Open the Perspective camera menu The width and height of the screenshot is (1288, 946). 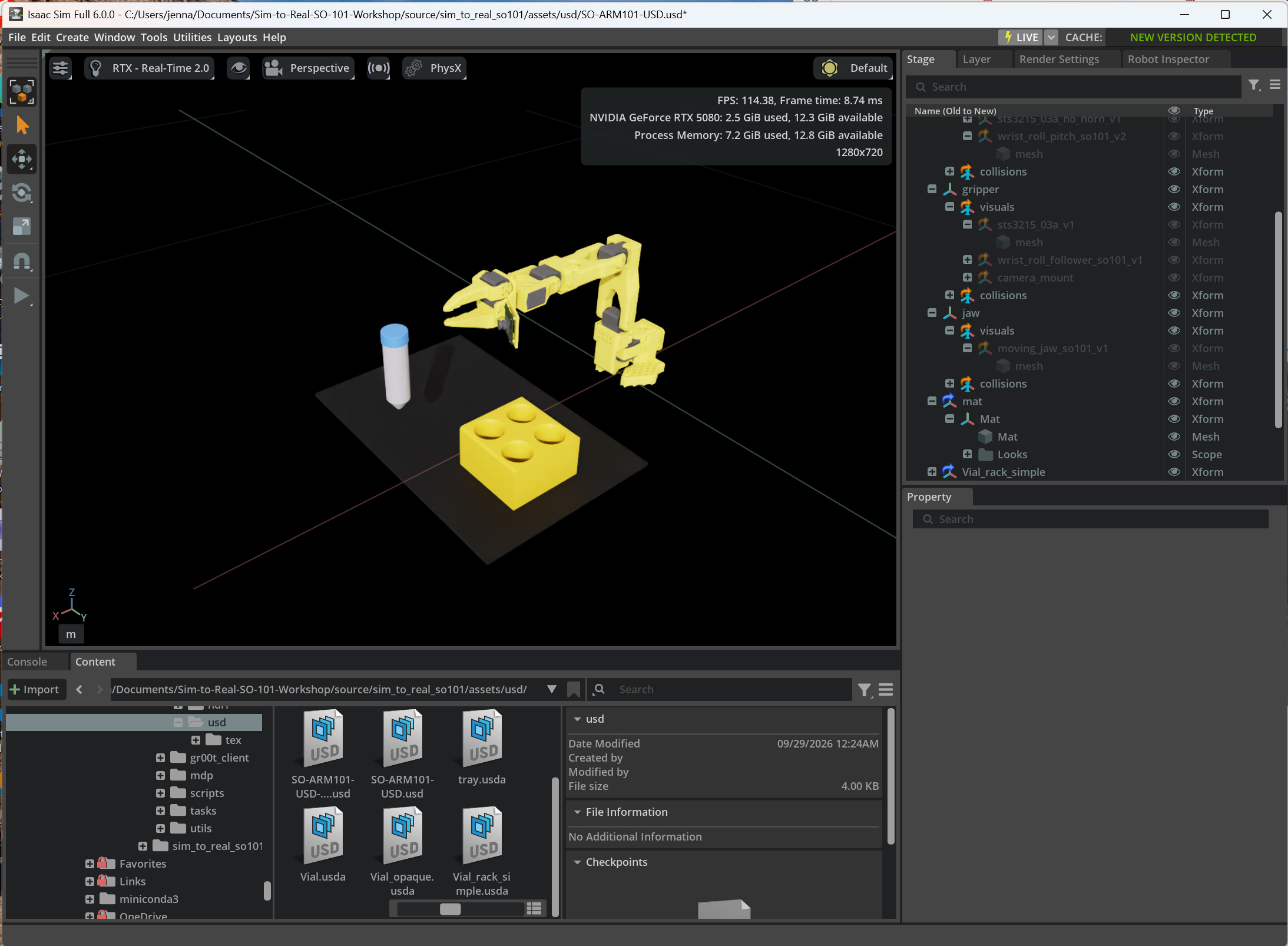pyautogui.click(x=308, y=68)
